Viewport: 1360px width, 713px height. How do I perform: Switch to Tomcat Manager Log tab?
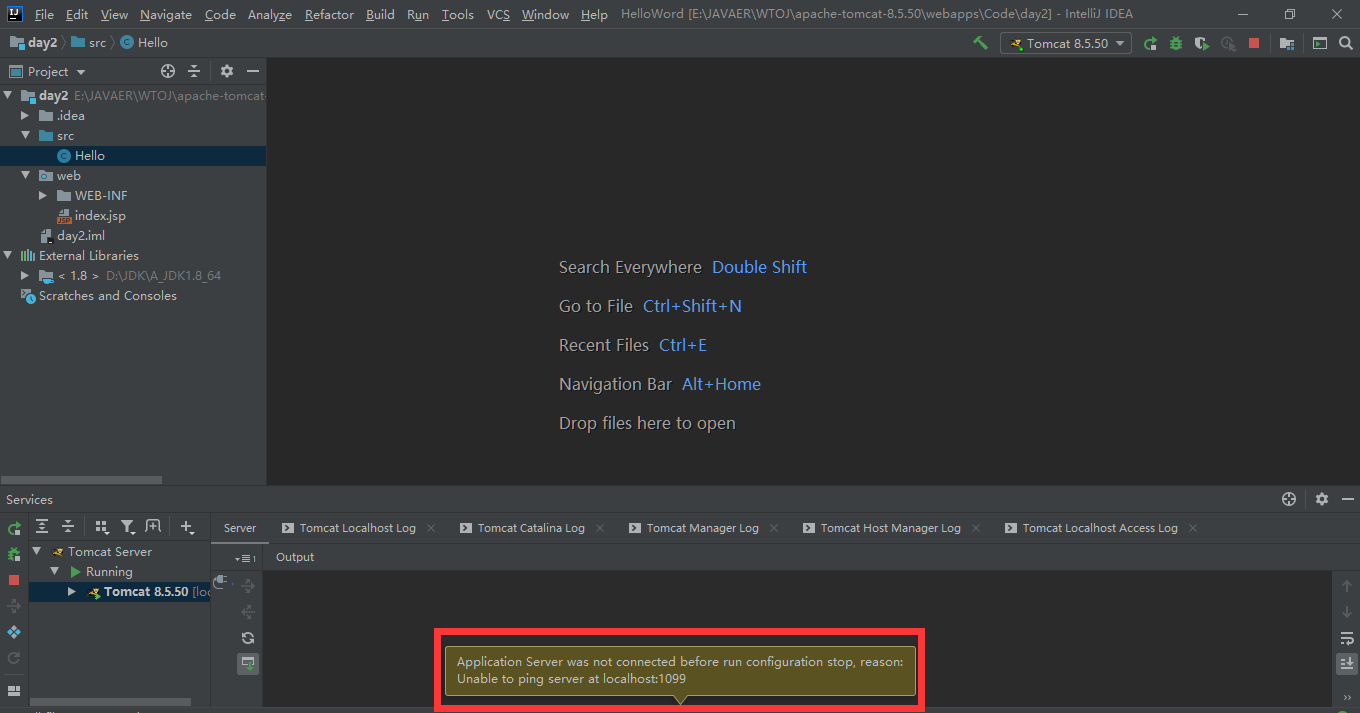(x=702, y=528)
